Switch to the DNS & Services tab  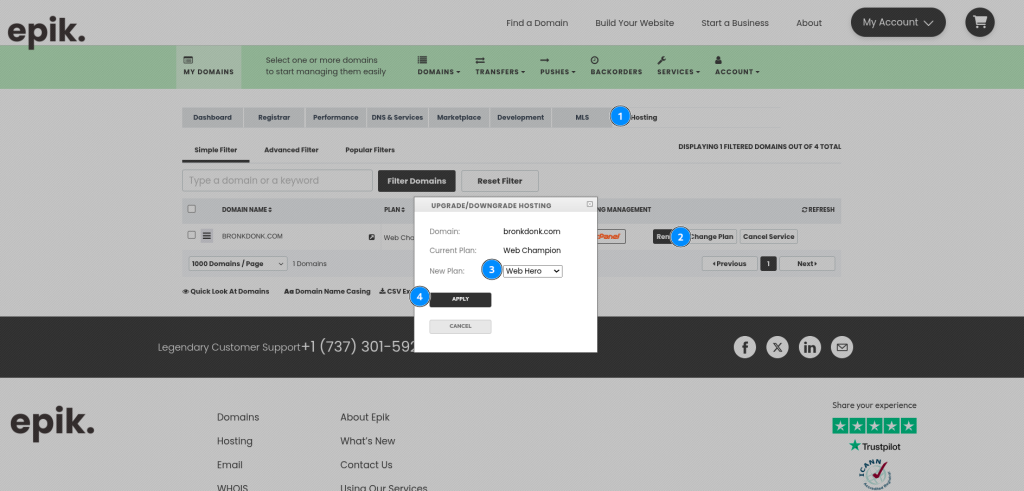point(397,118)
